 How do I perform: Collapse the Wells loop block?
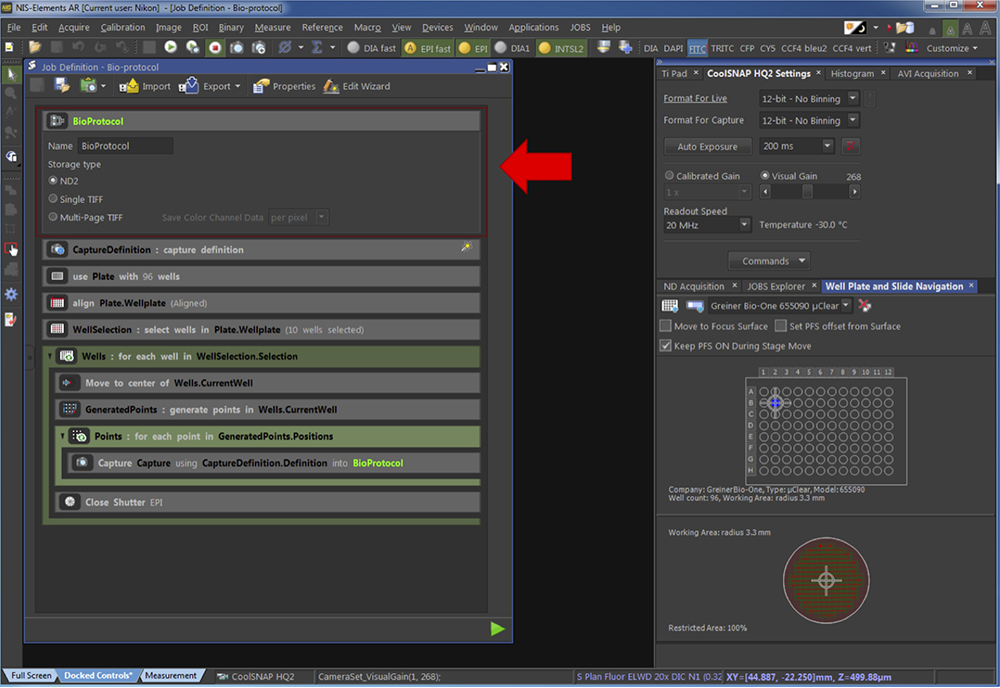pos(50,356)
